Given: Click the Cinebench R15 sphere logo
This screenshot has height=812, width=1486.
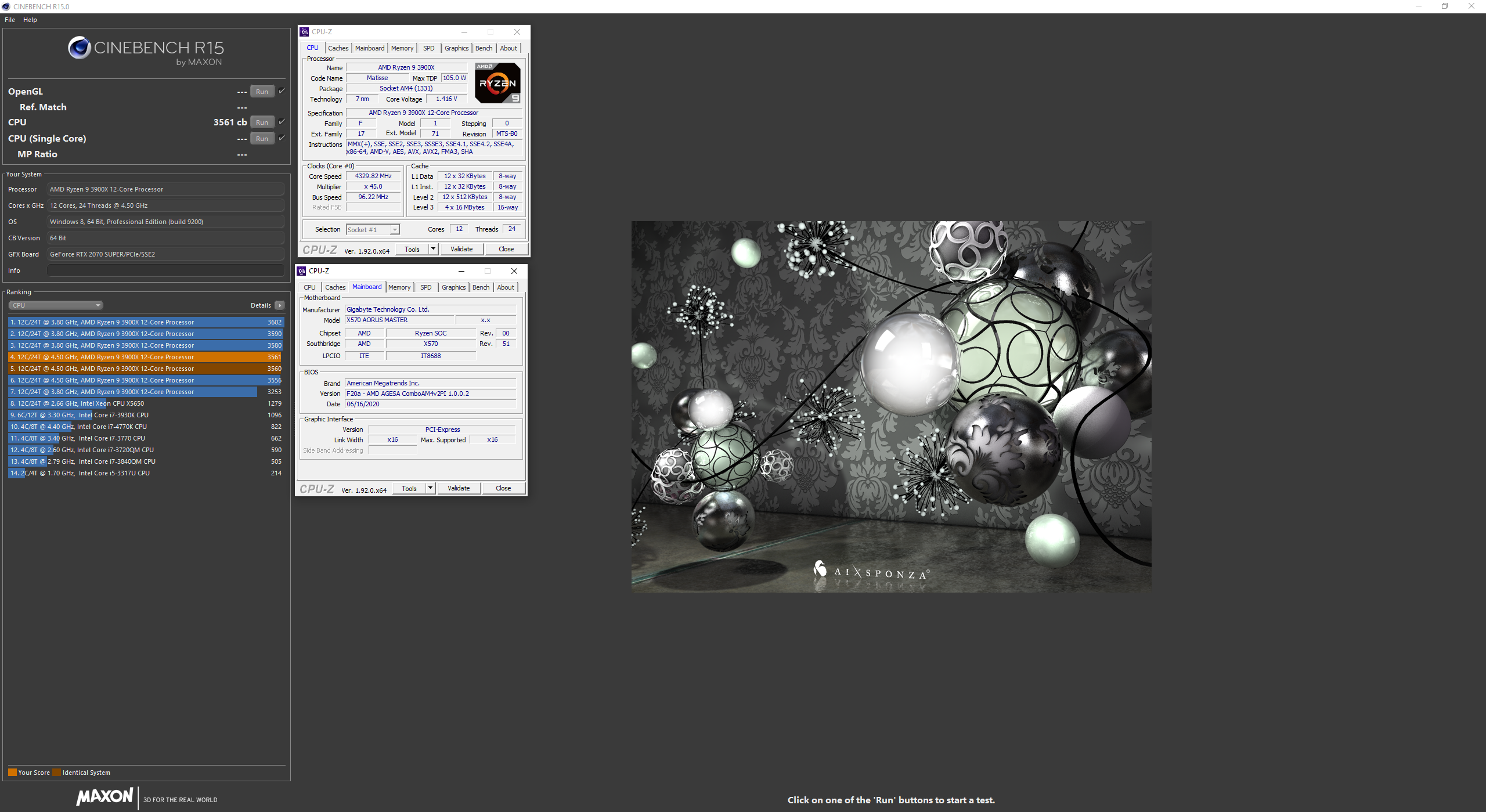Looking at the screenshot, I should (x=80, y=48).
